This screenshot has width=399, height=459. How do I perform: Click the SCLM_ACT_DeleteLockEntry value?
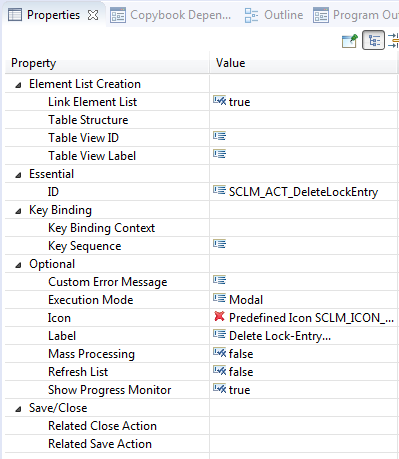pos(303,192)
